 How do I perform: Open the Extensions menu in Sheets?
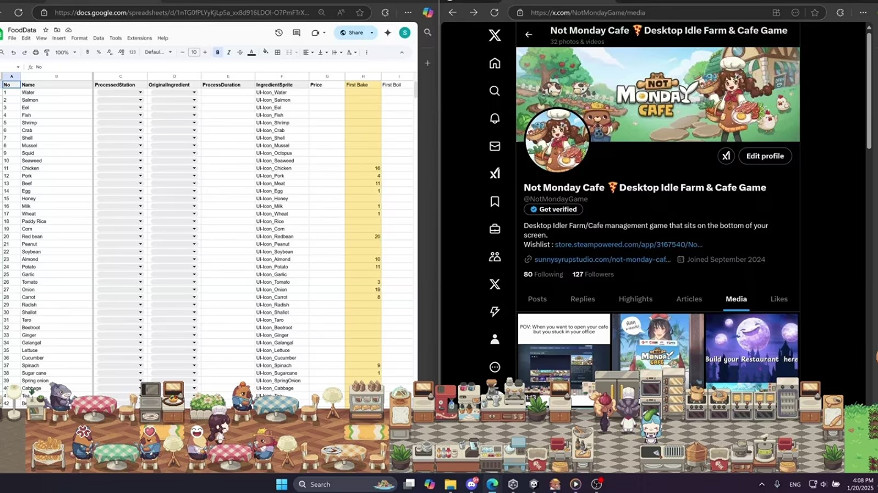coord(140,38)
